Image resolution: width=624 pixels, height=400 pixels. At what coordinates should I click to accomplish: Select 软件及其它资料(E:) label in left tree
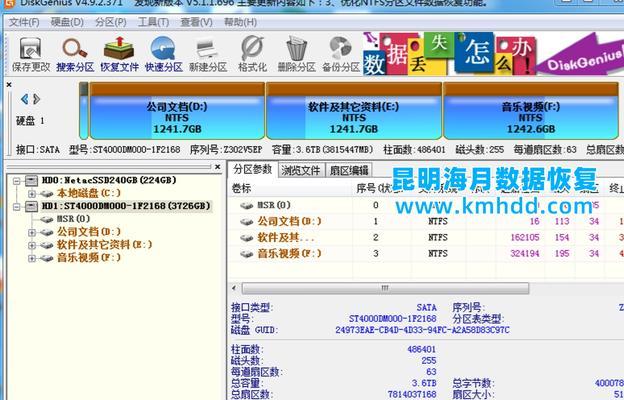pos(104,244)
